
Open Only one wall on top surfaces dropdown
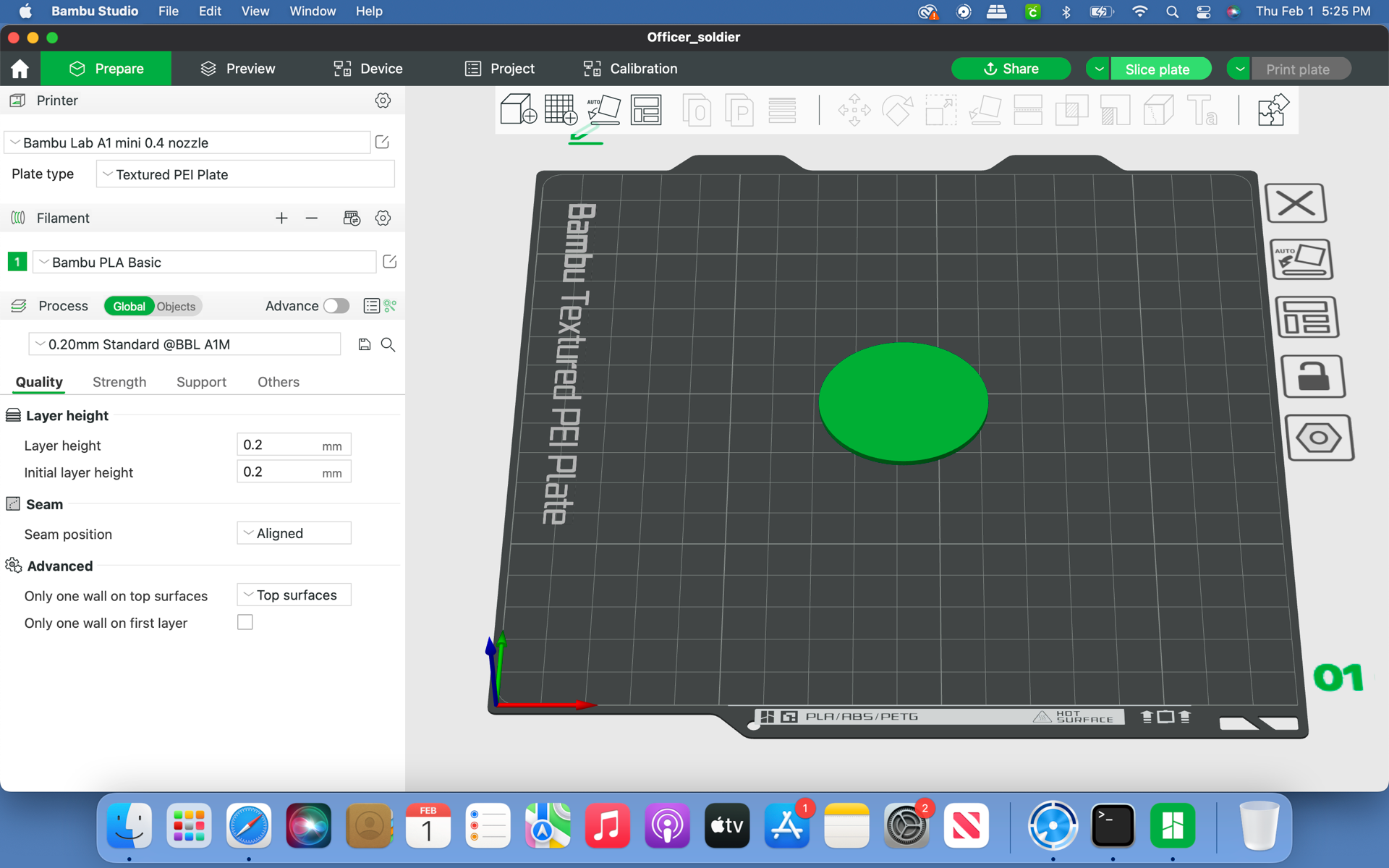point(294,595)
